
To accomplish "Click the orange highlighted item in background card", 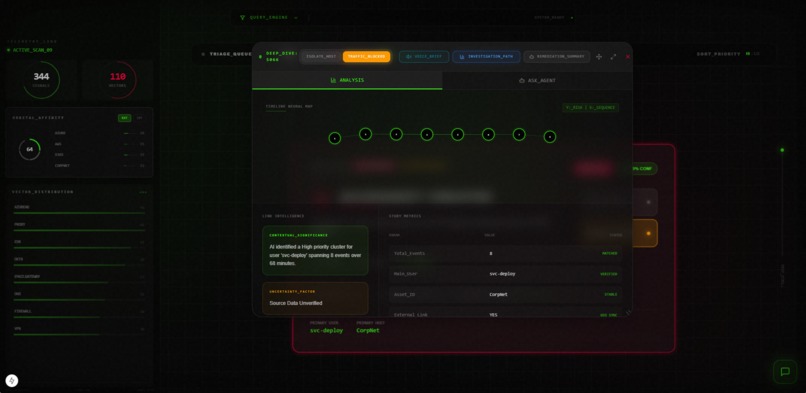I will pos(645,233).
